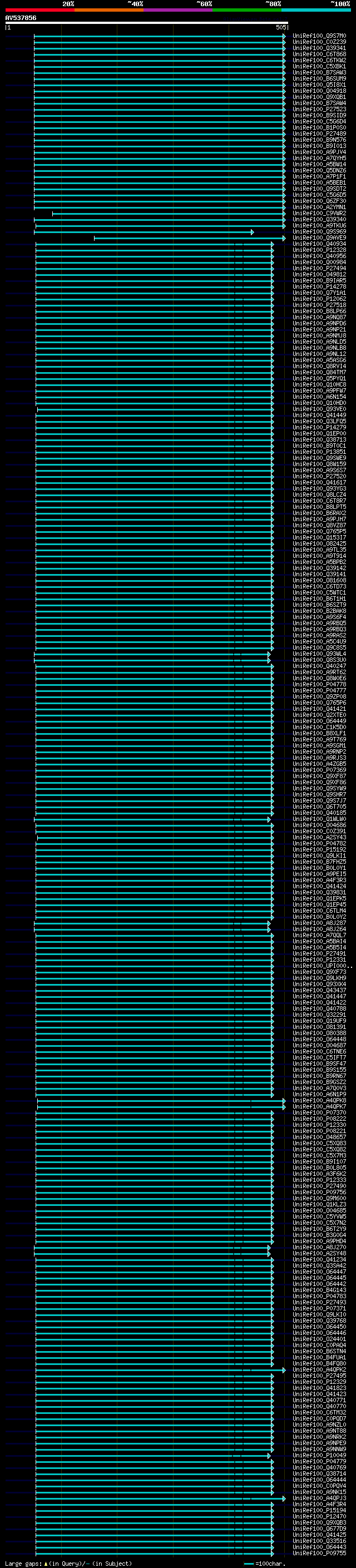Screen dimensions: 356x1568
Task: Select hit UniRef100_Q9LKI0
Action: click(x=319, y=1315)
